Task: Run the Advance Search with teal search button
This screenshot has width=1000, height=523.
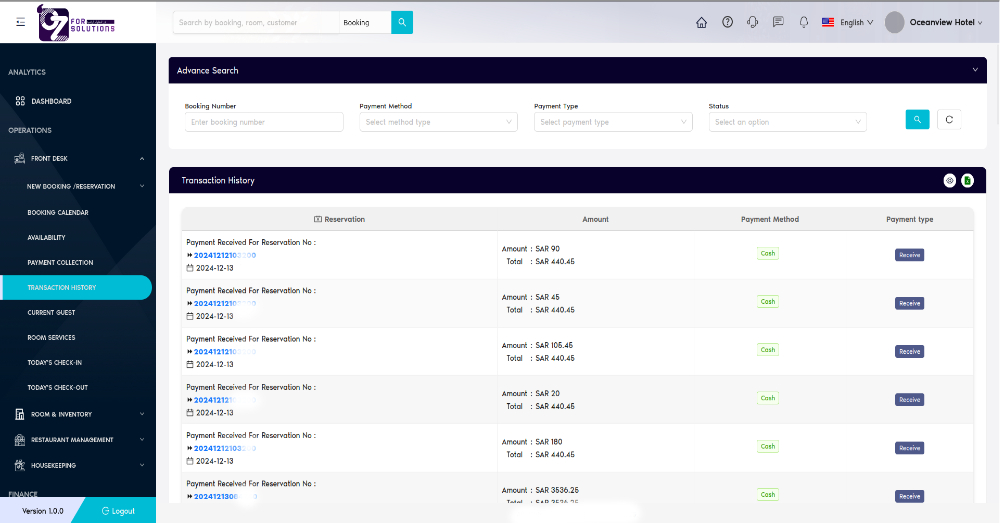Action: click(917, 119)
